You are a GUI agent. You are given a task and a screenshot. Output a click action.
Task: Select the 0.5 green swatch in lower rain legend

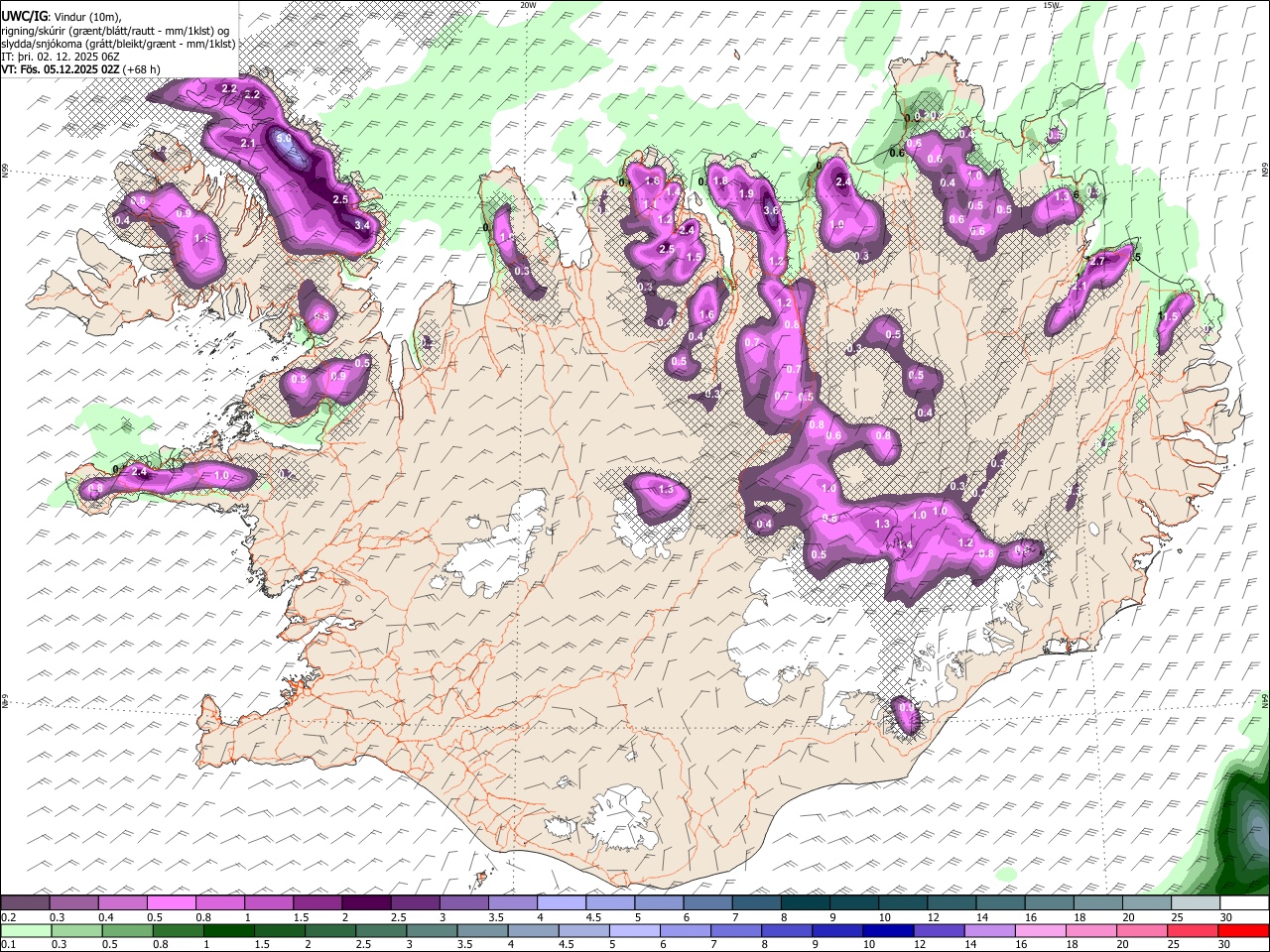tap(127, 931)
